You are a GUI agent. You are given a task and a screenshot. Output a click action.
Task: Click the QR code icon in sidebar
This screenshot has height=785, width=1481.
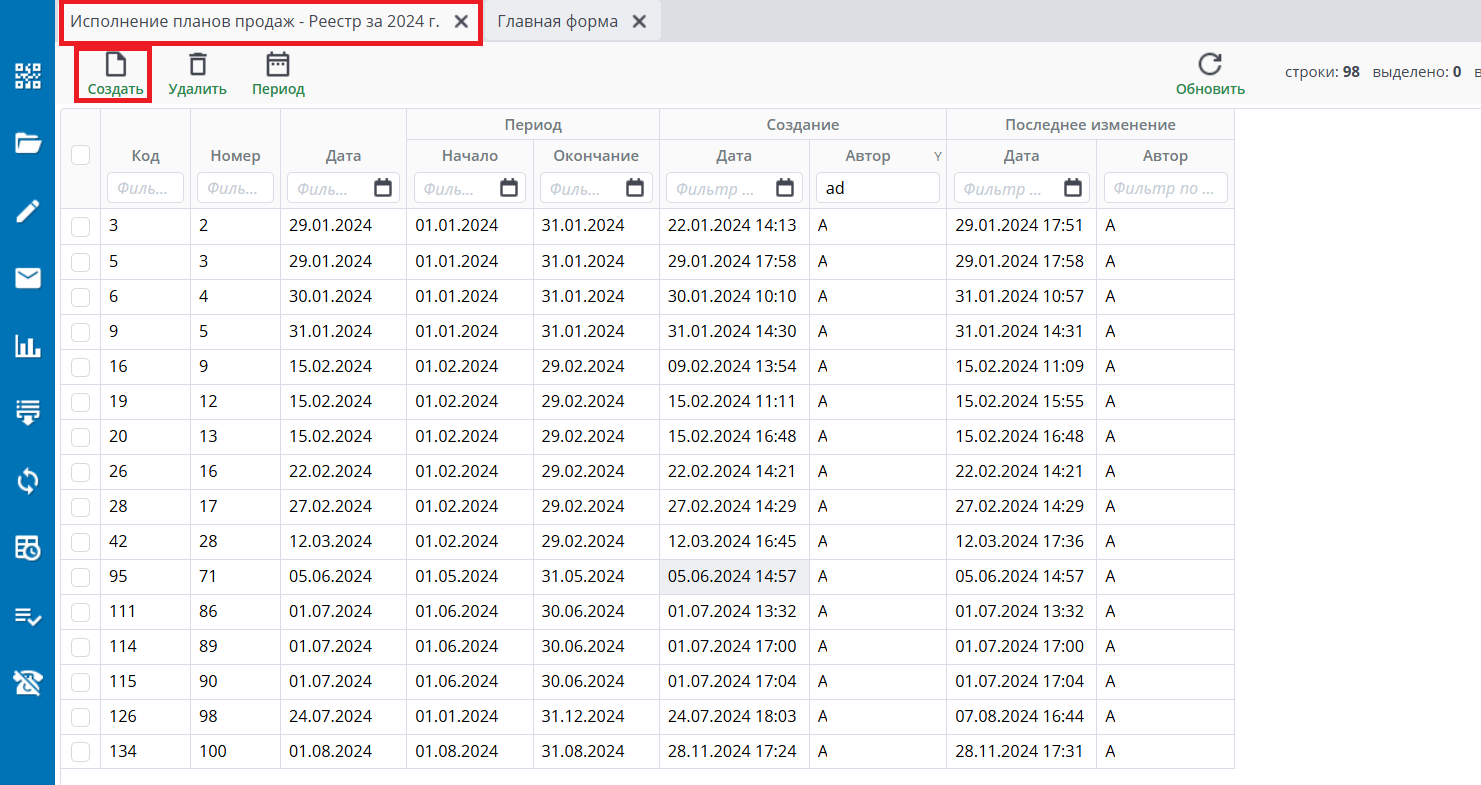28,77
